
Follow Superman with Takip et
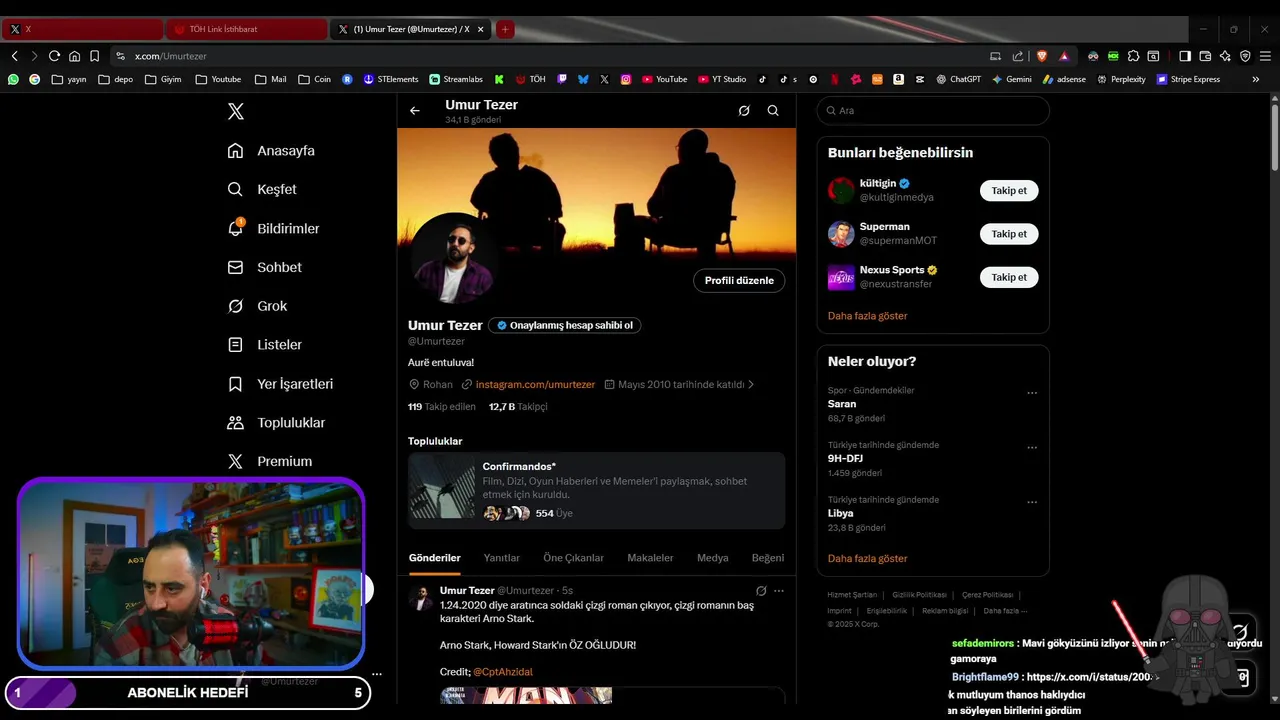click(x=1009, y=234)
